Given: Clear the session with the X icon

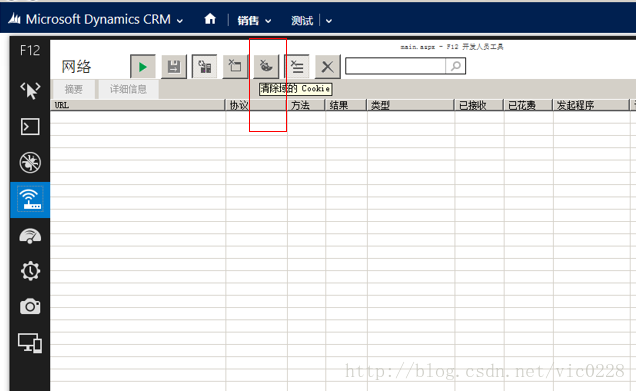Looking at the screenshot, I should pyautogui.click(x=328, y=67).
